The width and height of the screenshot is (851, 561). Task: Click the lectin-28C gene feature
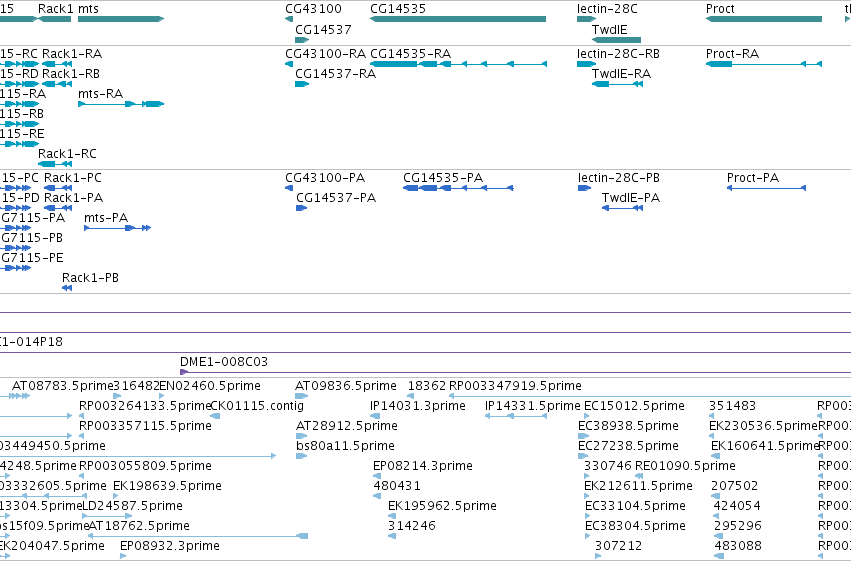tap(586, 19)
